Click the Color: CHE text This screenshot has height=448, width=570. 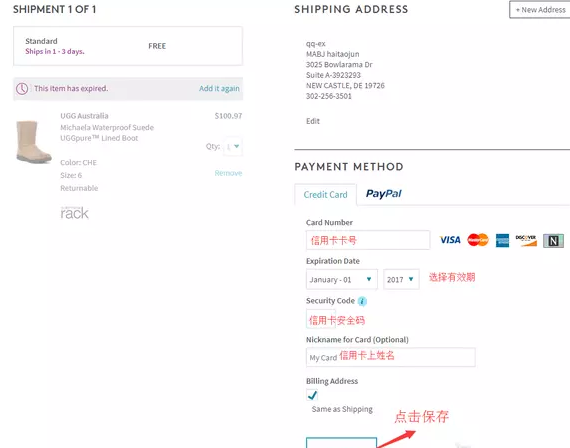[79, 163]
